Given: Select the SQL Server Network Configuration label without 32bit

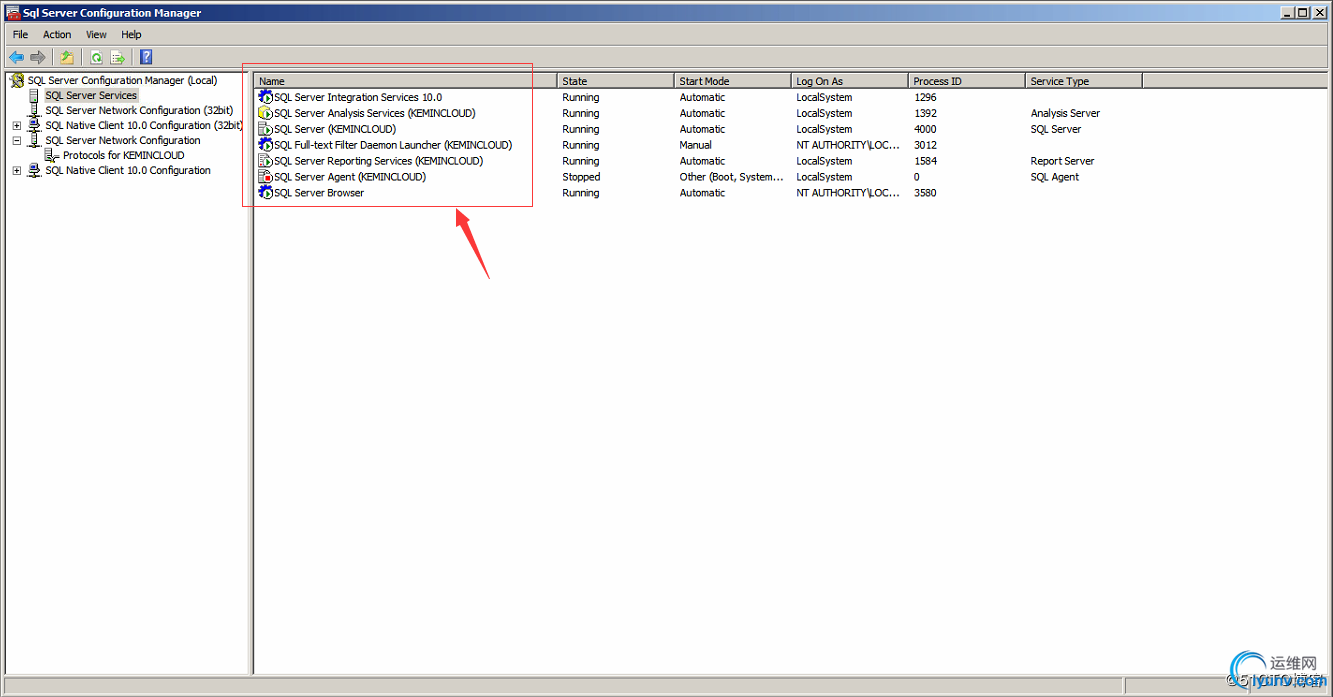Looking at the screenshot, I should 123,140.
